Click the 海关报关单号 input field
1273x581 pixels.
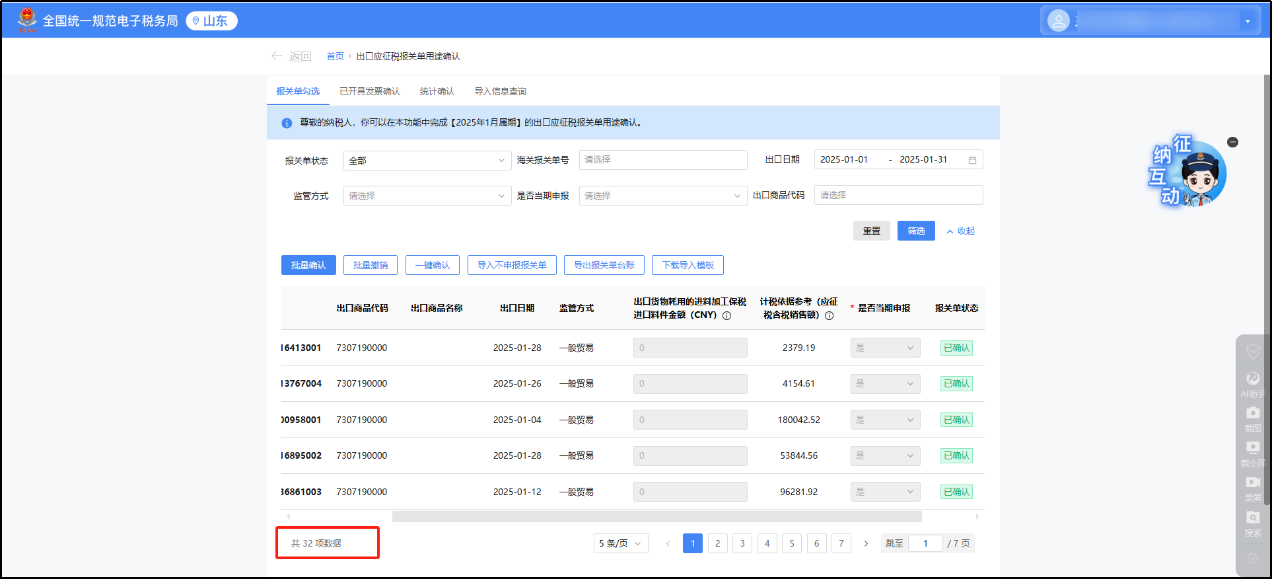point(663,160)
